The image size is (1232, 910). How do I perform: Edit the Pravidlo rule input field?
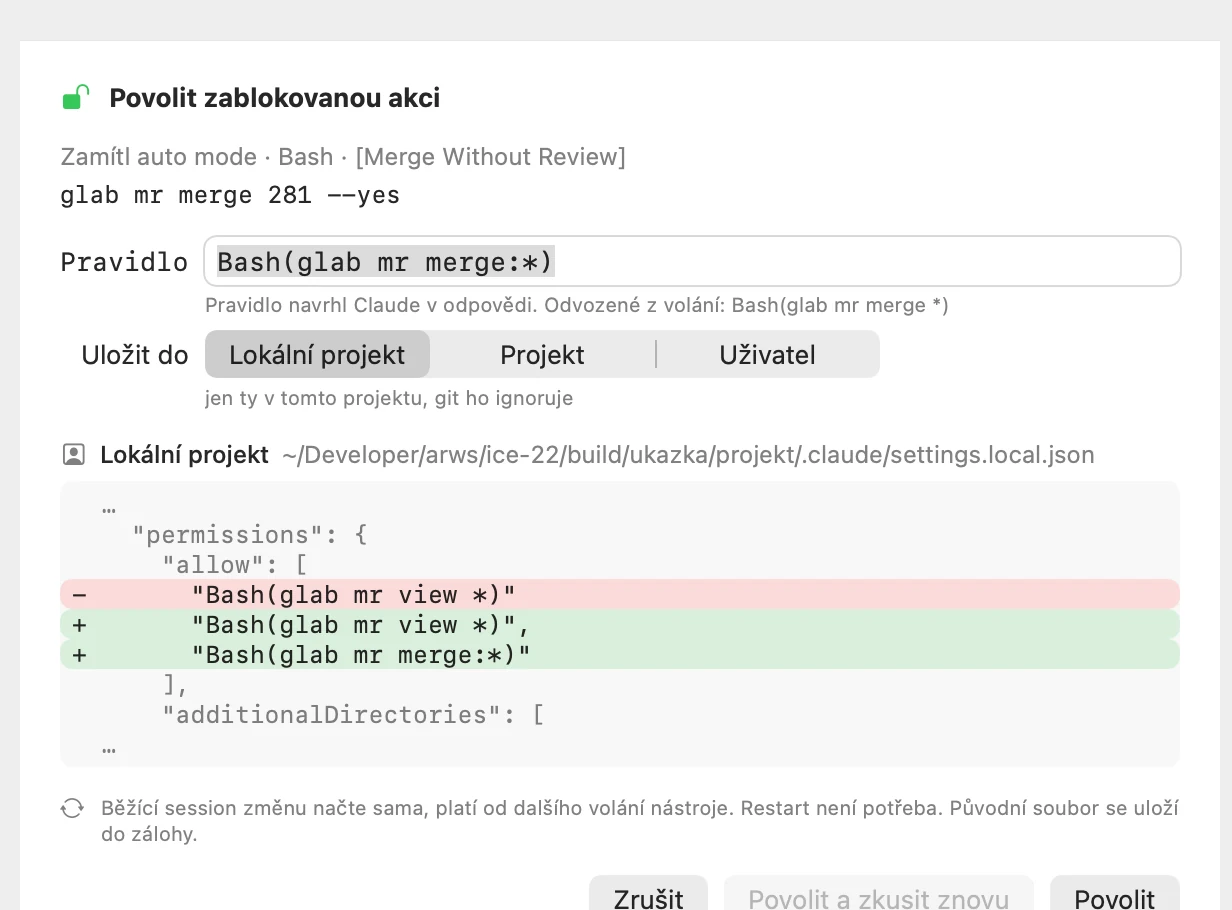(x=692, y=262)
